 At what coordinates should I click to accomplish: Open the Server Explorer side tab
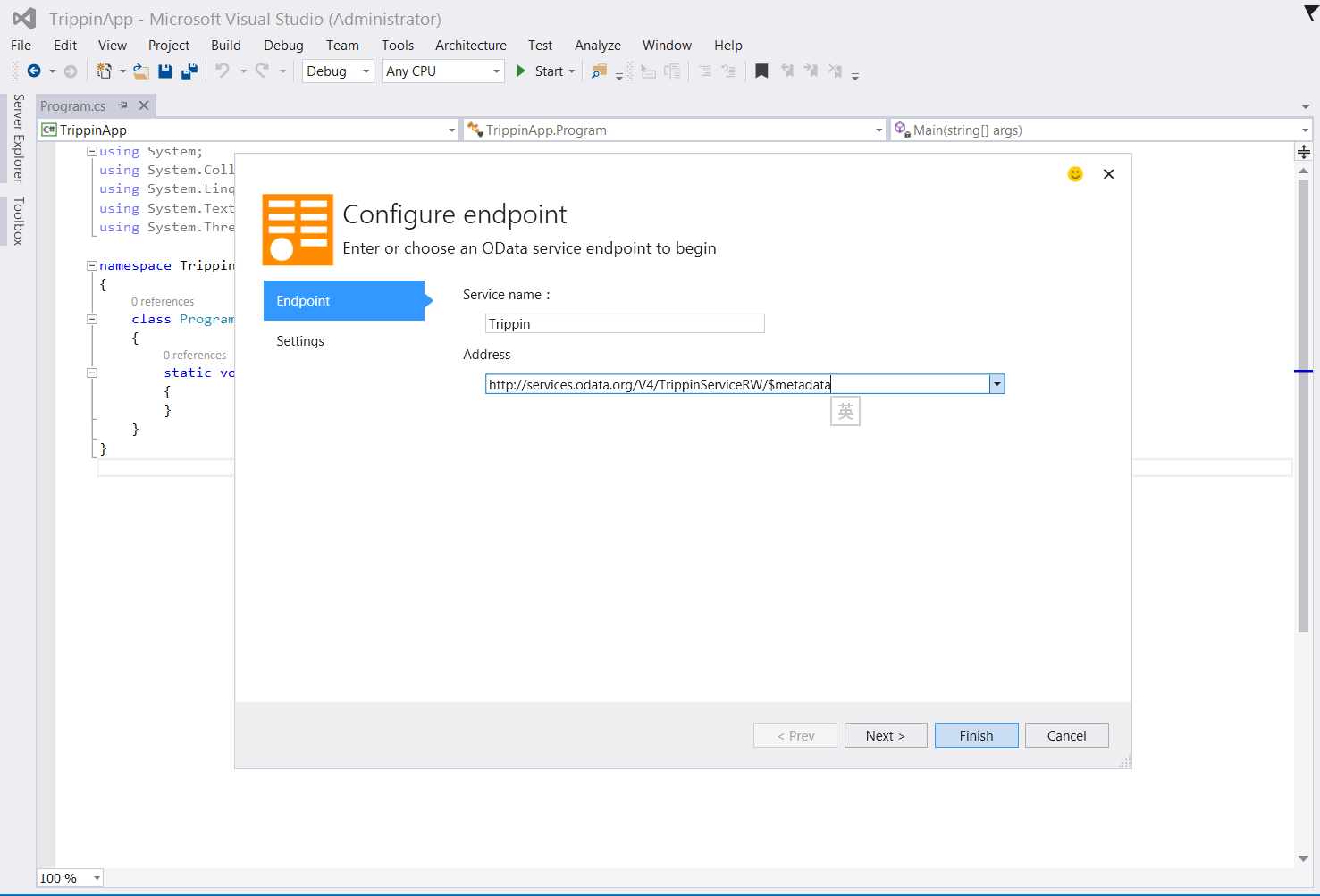coord(18,138)
